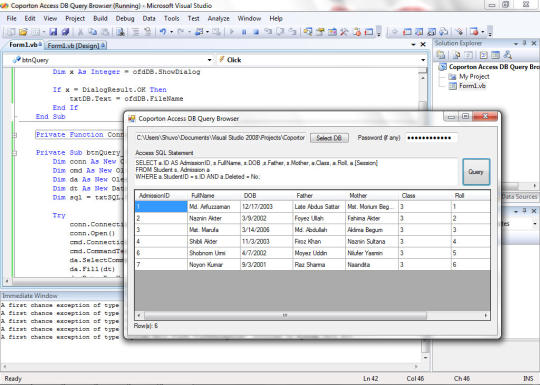
Task: Open the Analyze menu
Action: (218, 18)
